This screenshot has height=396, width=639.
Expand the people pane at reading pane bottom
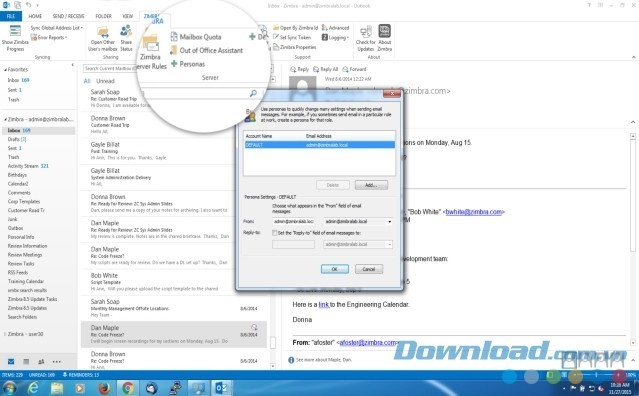(633, 360)
